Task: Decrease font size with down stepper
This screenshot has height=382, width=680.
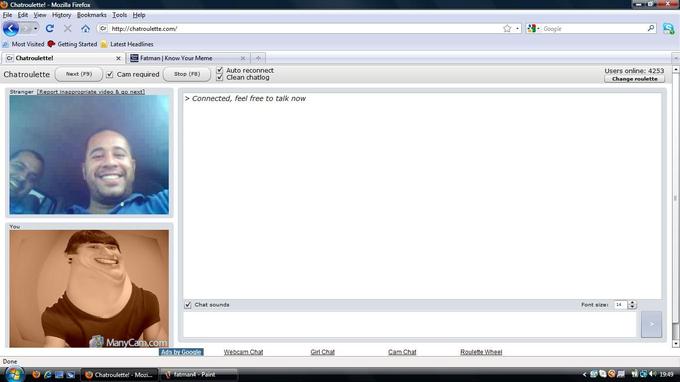Action: pos(632,307)
